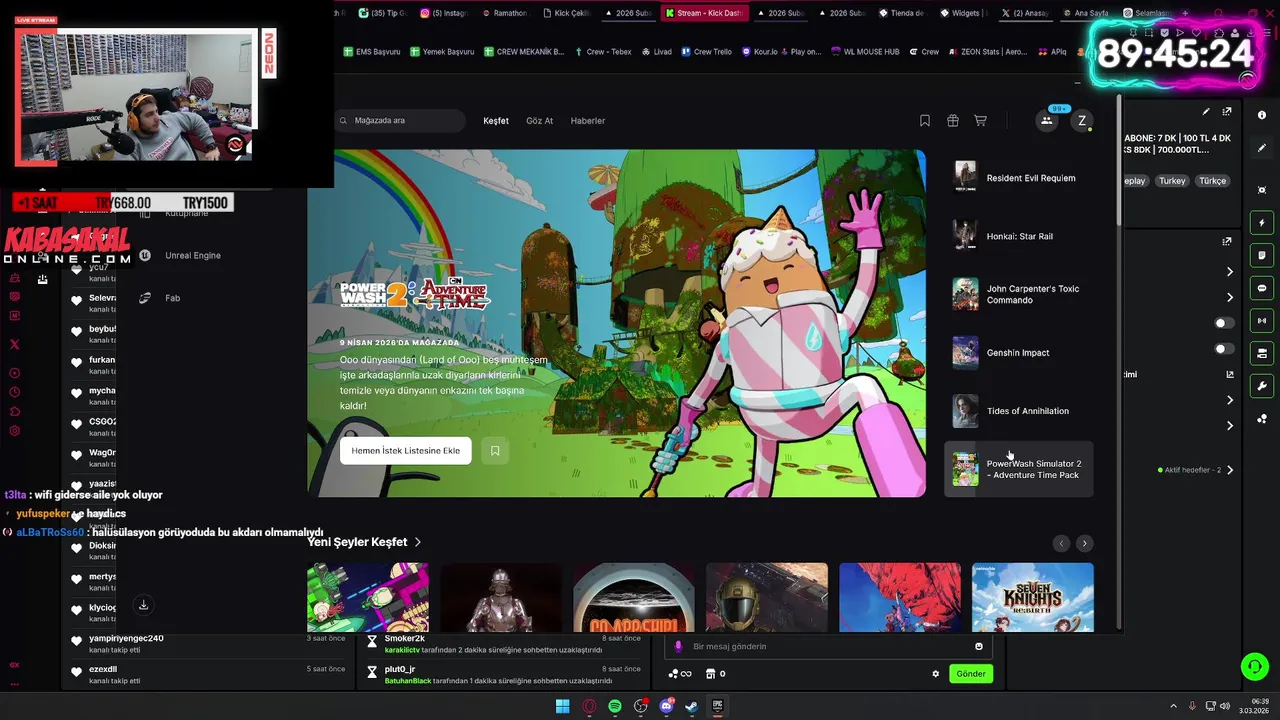Expand the first chevron row in dashboard panel
1280x720 pixels.
click(x=1230, y=272)
